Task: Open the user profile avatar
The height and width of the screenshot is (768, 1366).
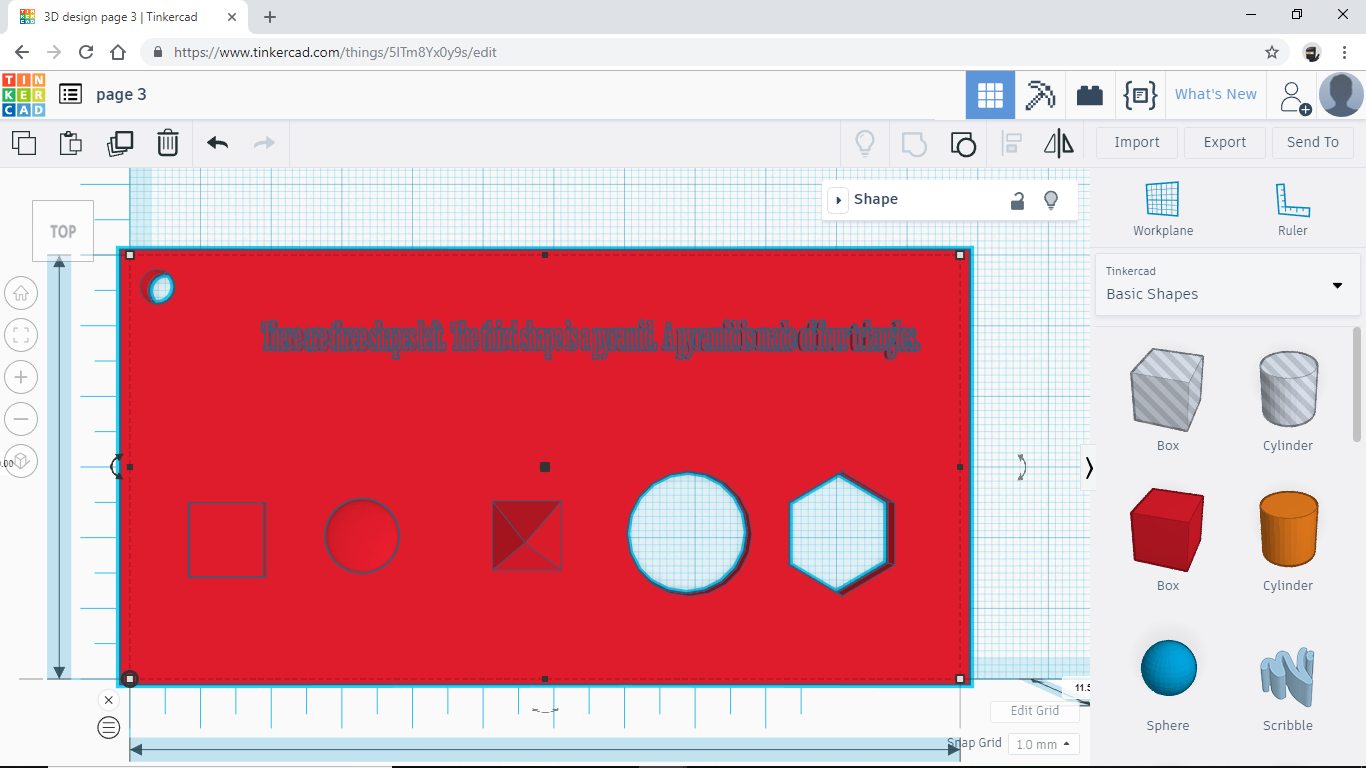Action: point(1341,95)
